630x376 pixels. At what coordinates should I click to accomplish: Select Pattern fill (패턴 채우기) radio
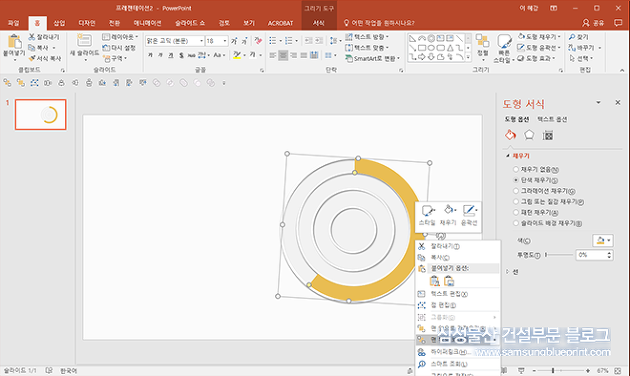pyautogui.click(x=516, y=212)
